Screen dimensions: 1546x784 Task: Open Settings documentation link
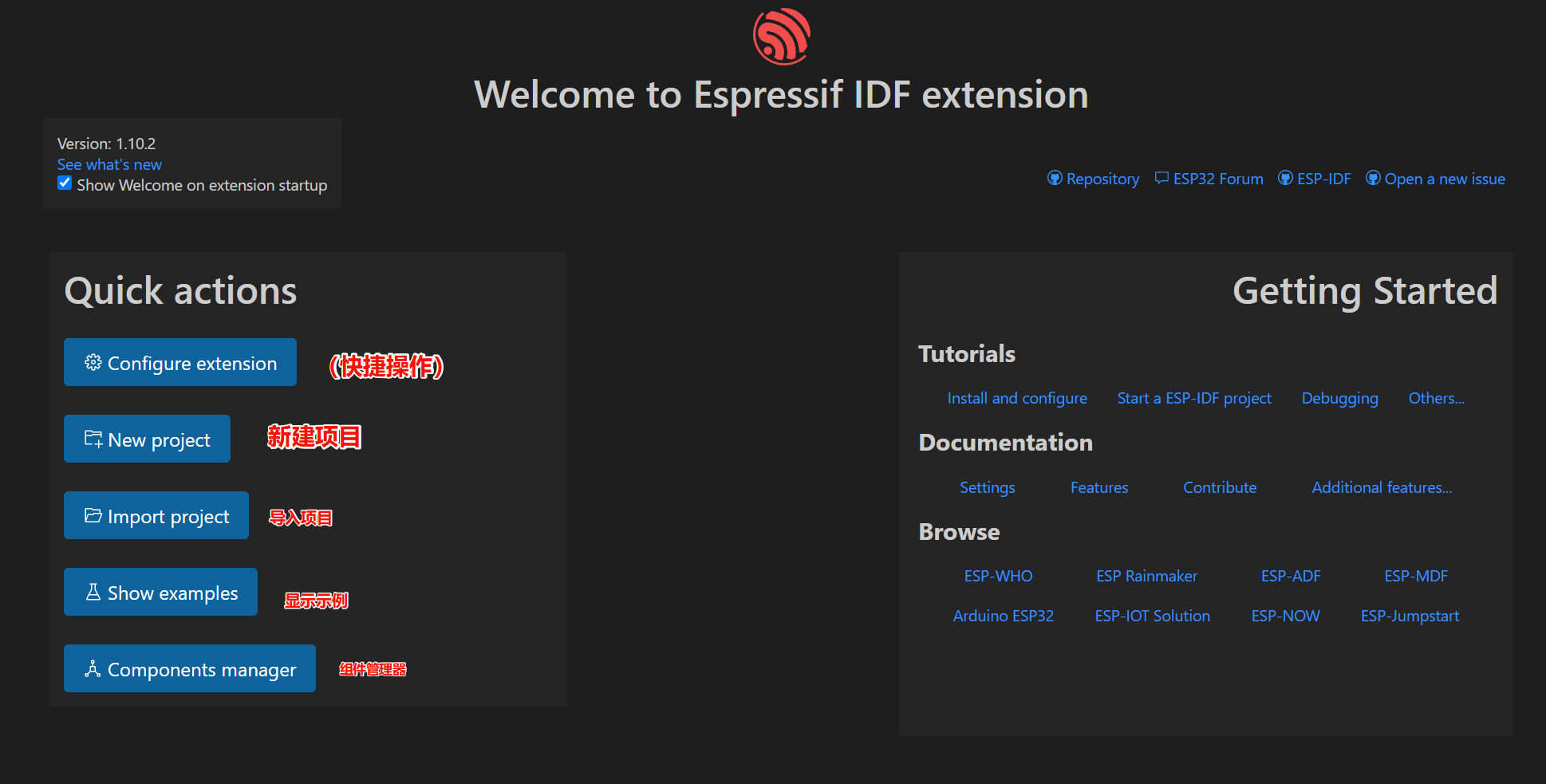pyautogui.click(x=987, y=487)
